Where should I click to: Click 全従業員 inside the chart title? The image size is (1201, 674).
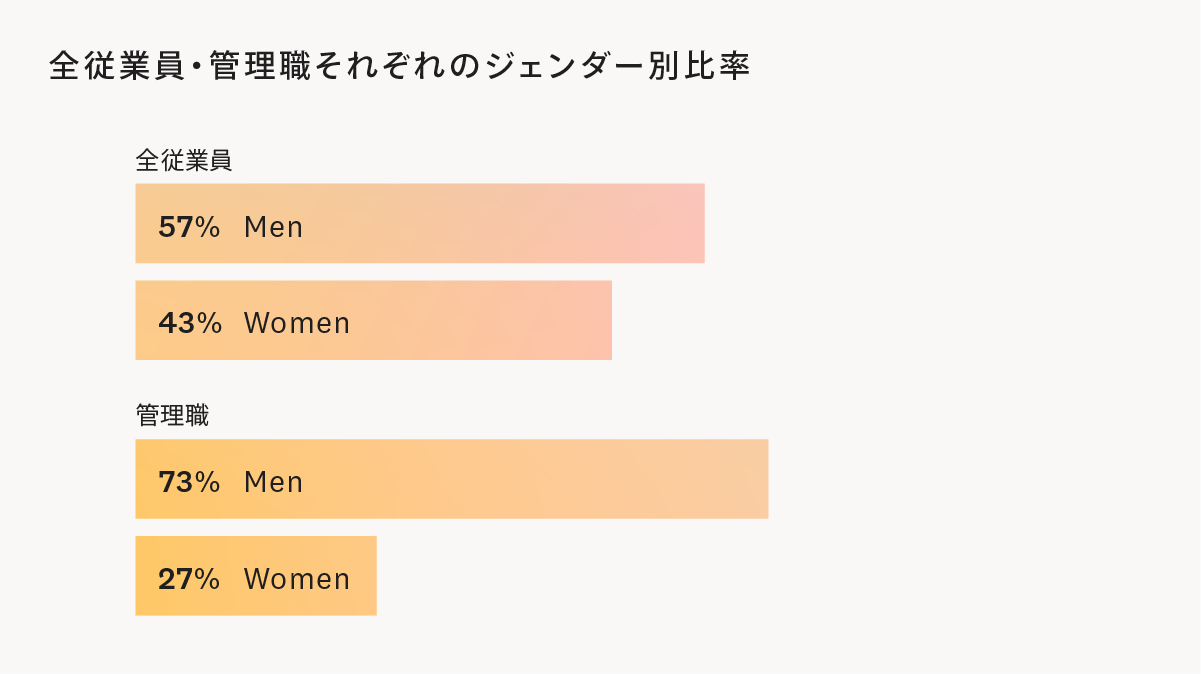tap(116, 67)
